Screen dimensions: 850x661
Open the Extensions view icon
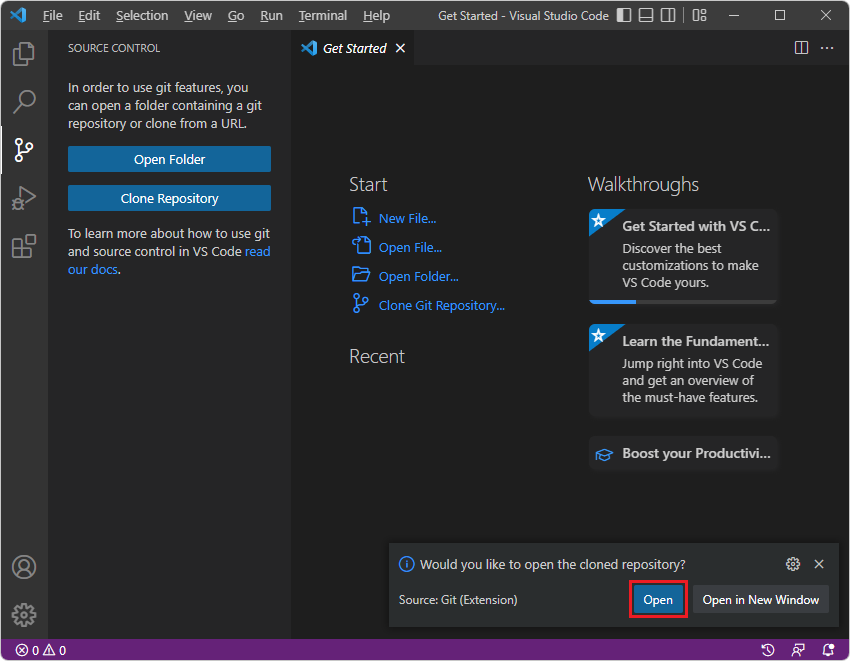24,246
